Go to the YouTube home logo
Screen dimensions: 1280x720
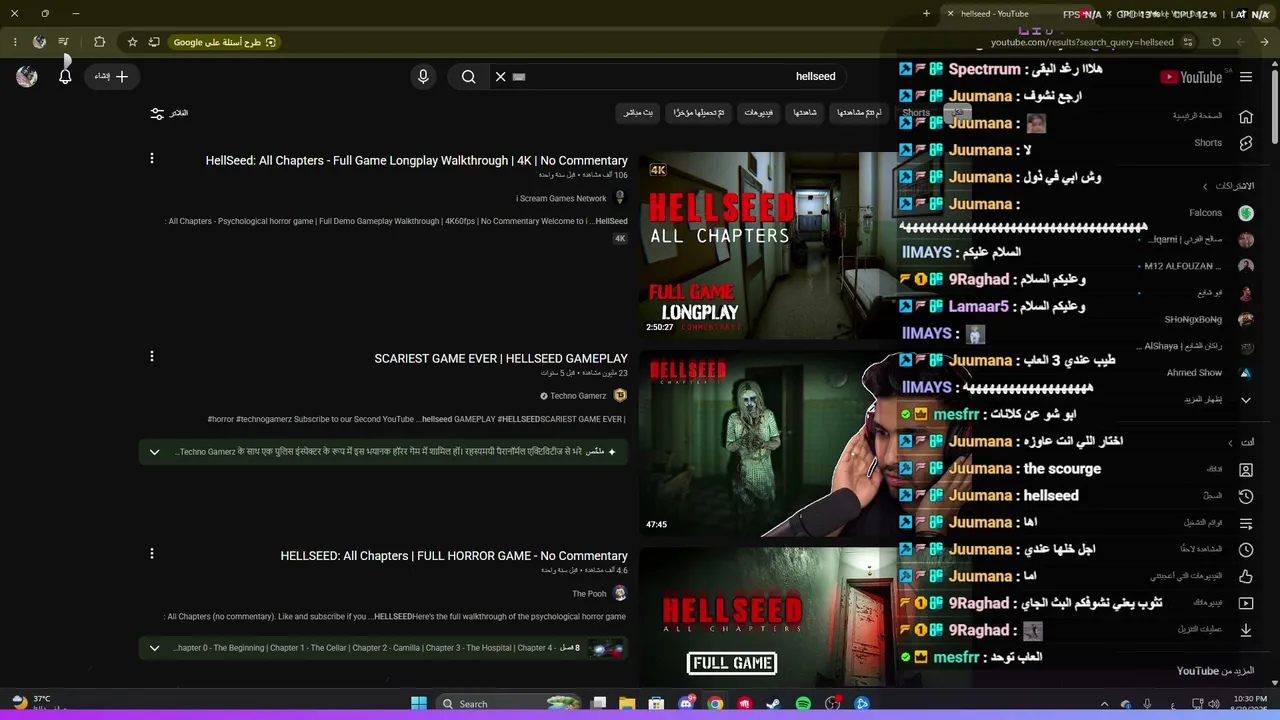pos(1191,77)
